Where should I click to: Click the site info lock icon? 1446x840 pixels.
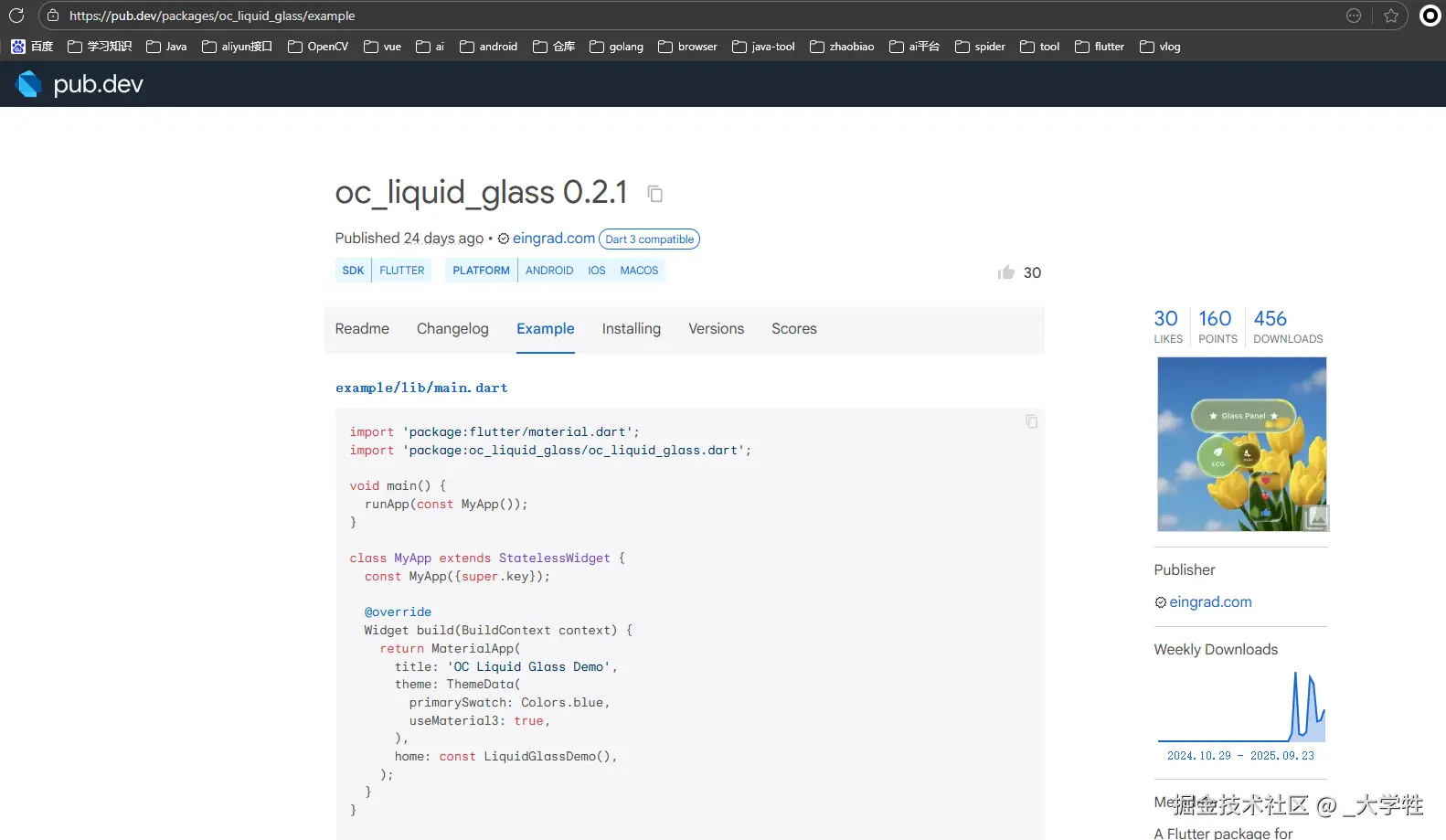[53, 16]
